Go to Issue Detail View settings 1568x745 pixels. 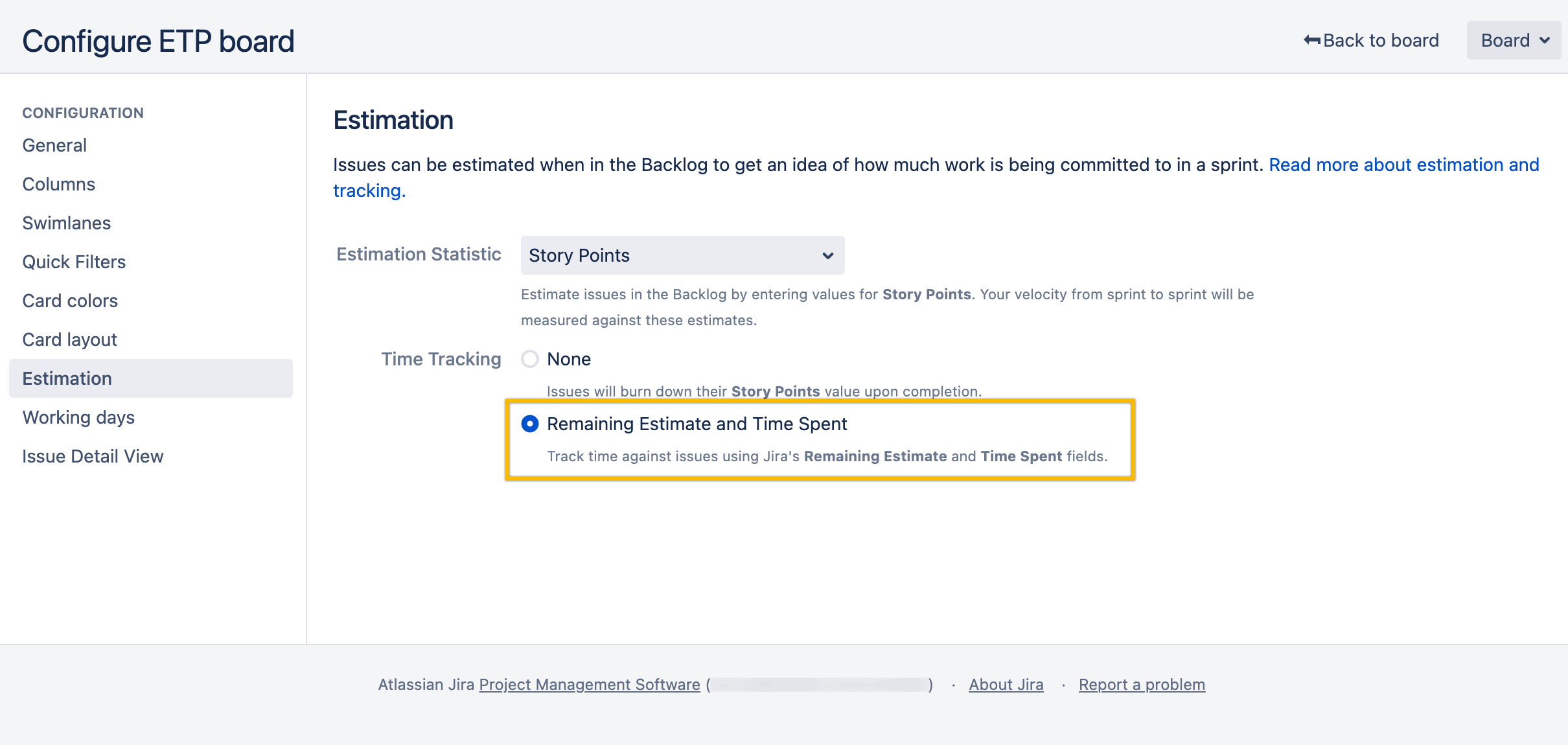click(x=93, y=456)
